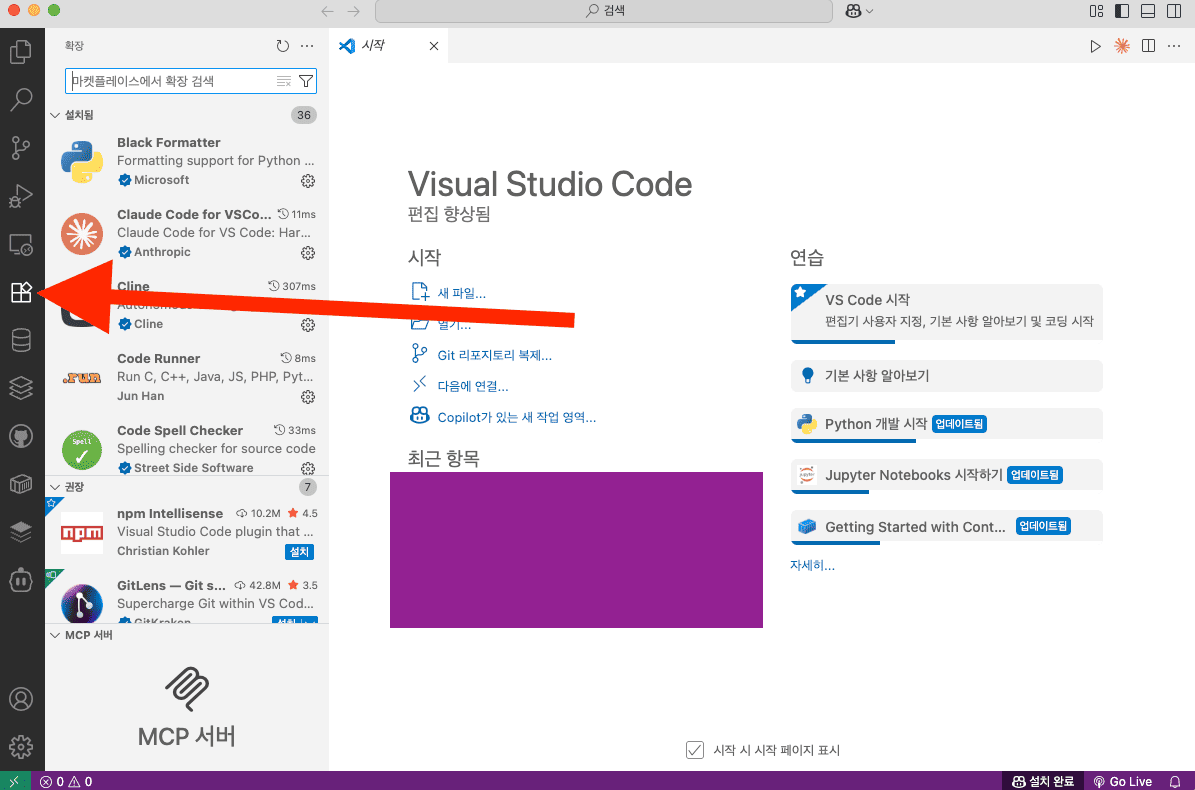Image resolution: width=1195 pixels, height=790 pixels.
Task: Open the Accounts menu icon
Action: [x=21, y=699]
